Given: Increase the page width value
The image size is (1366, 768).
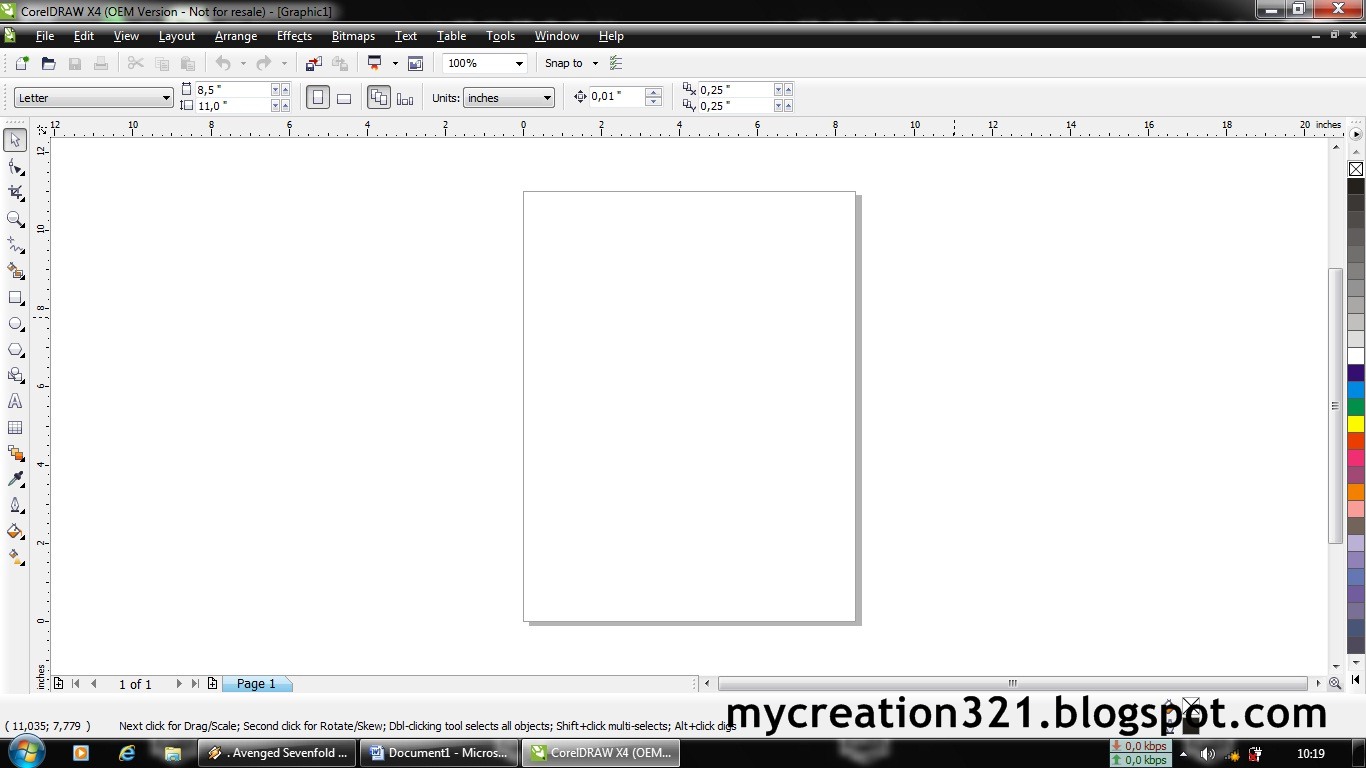Looking at the screenshot, I should [286, 87].
